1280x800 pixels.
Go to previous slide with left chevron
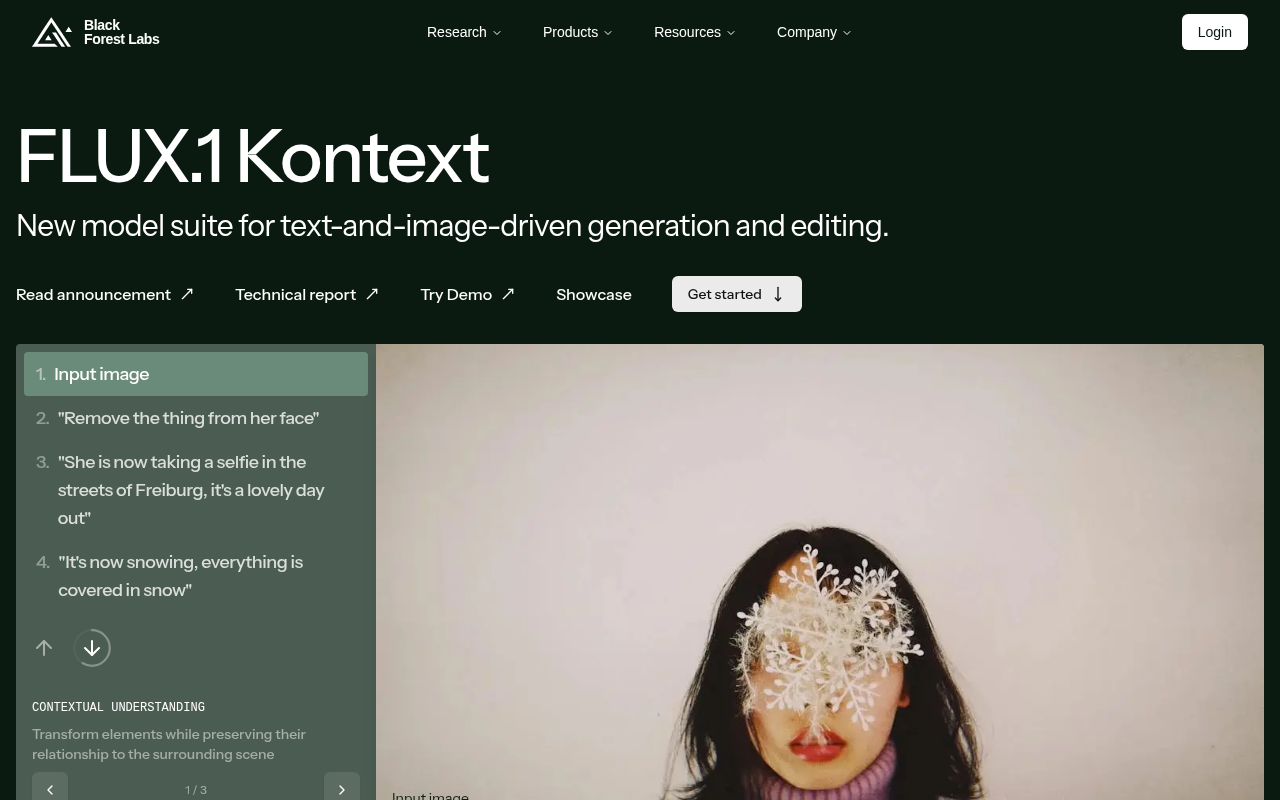point(50,789)
